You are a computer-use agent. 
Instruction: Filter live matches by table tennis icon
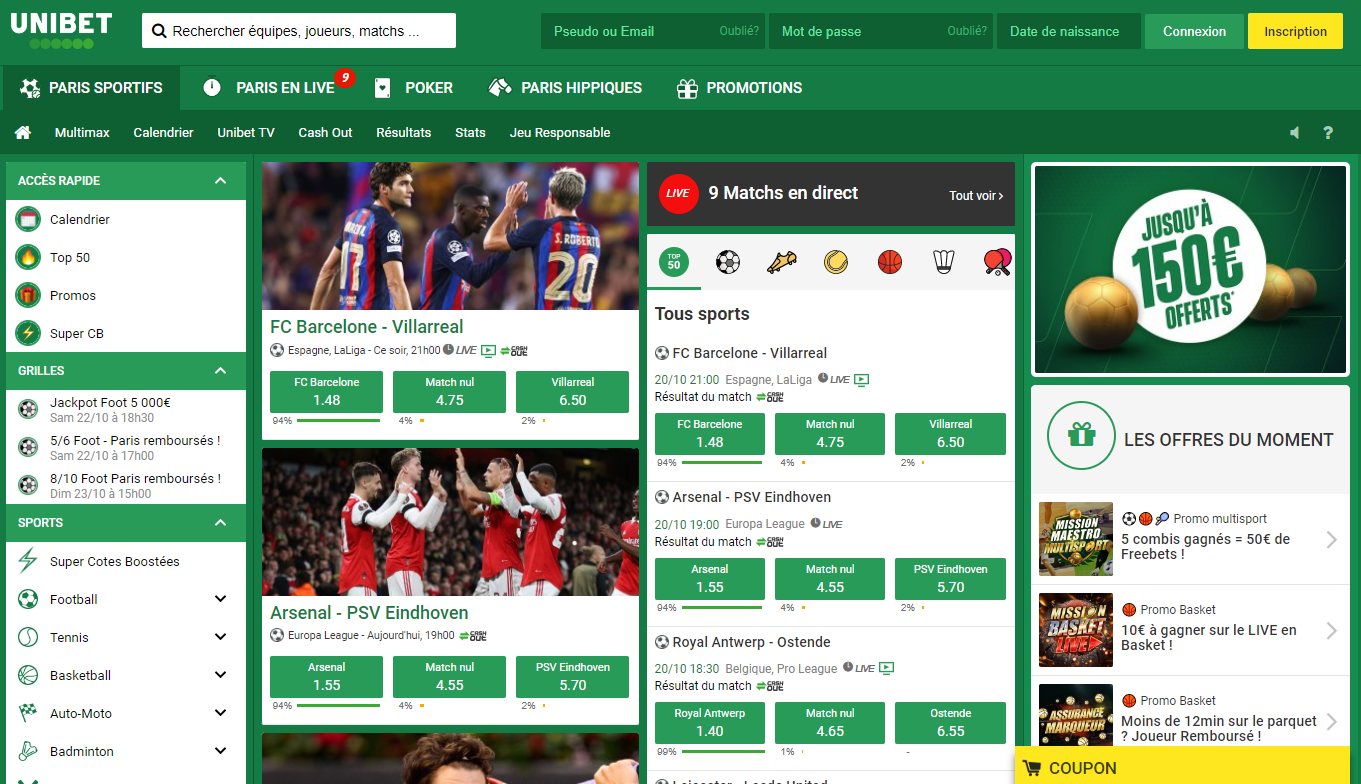998,262
